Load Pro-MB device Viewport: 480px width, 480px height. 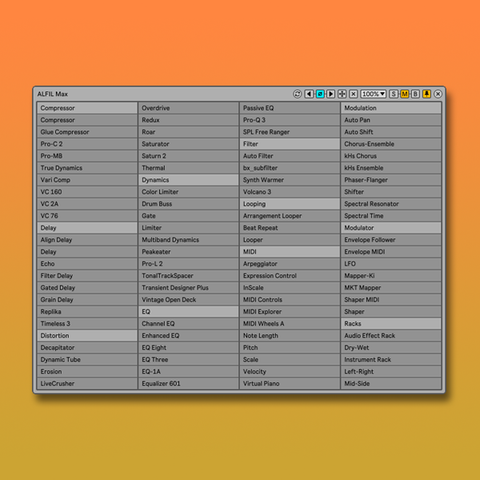pos(87,156)
